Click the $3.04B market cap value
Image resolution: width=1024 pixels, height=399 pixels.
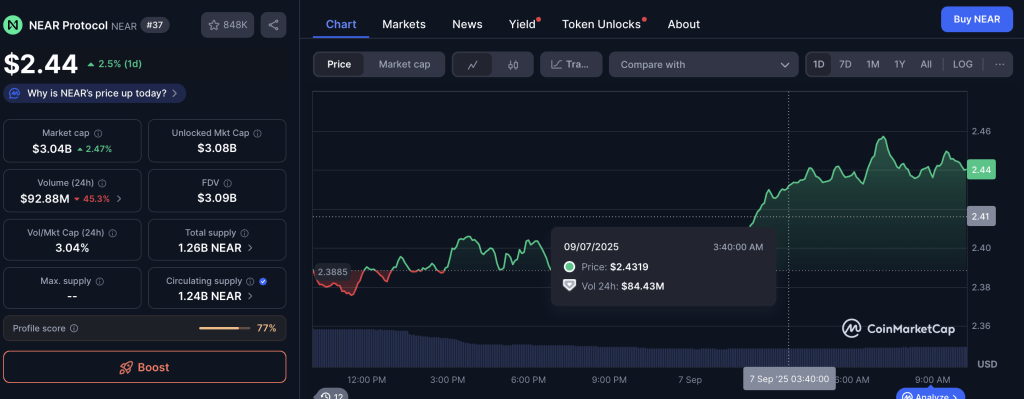tap(52, 148)
